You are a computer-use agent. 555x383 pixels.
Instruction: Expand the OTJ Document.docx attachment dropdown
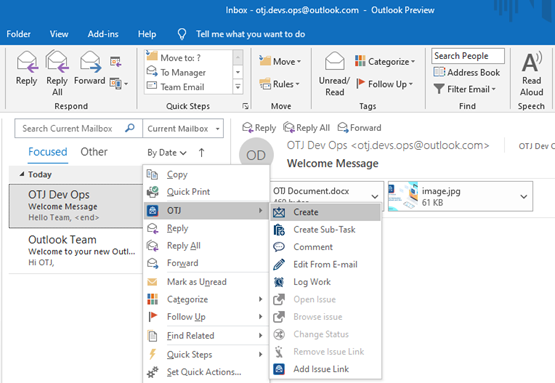(x=375, y=196)
